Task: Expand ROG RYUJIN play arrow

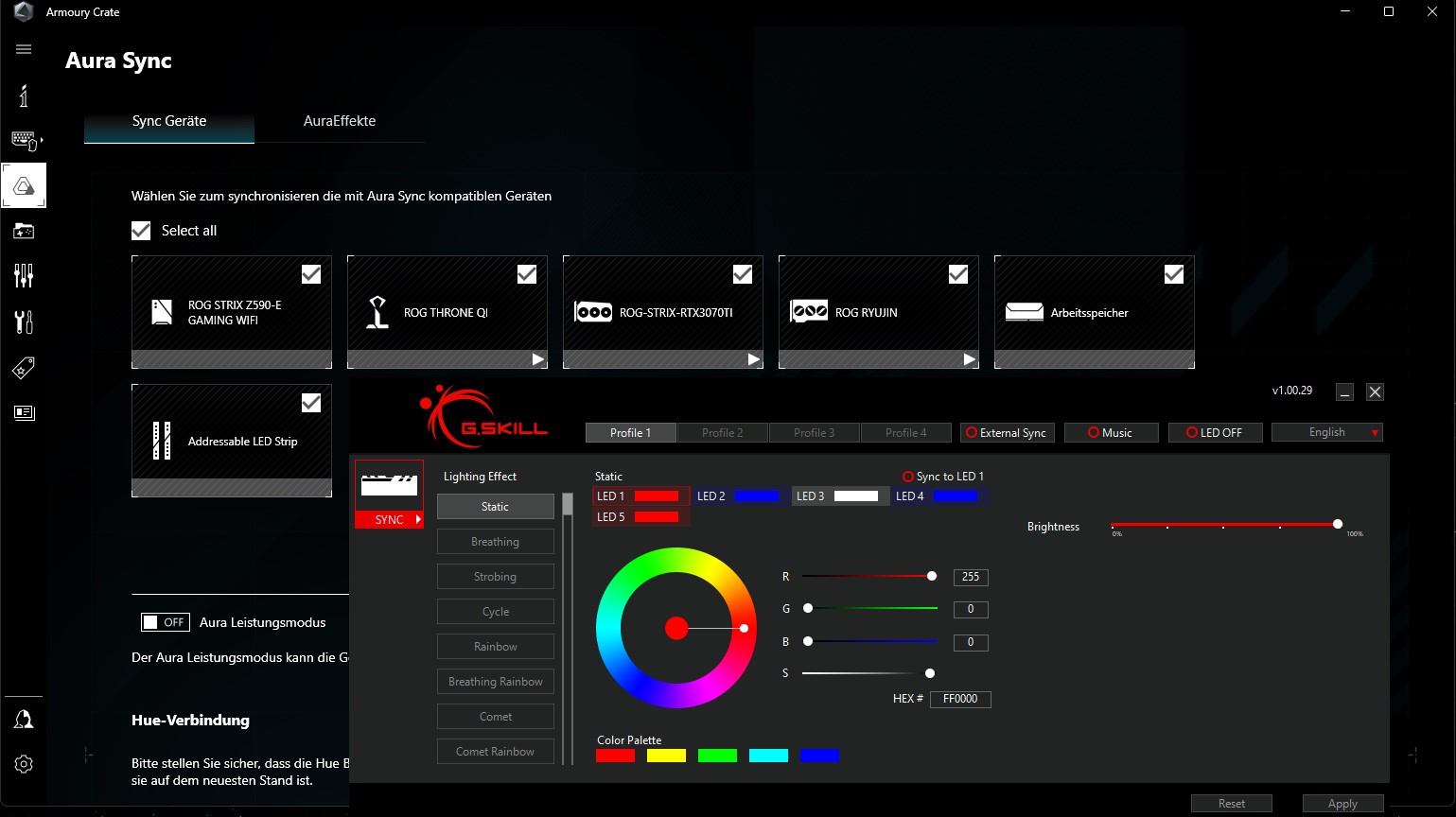Action: tap(969, 359)
